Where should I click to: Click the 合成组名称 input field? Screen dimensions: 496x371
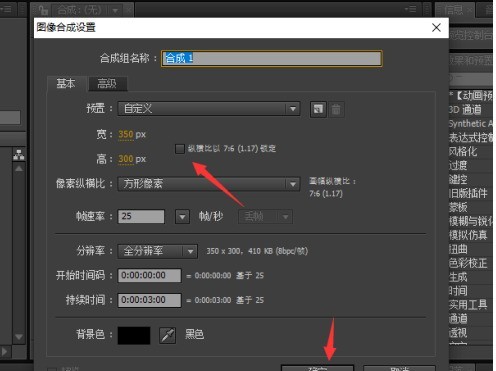point(272,59)
